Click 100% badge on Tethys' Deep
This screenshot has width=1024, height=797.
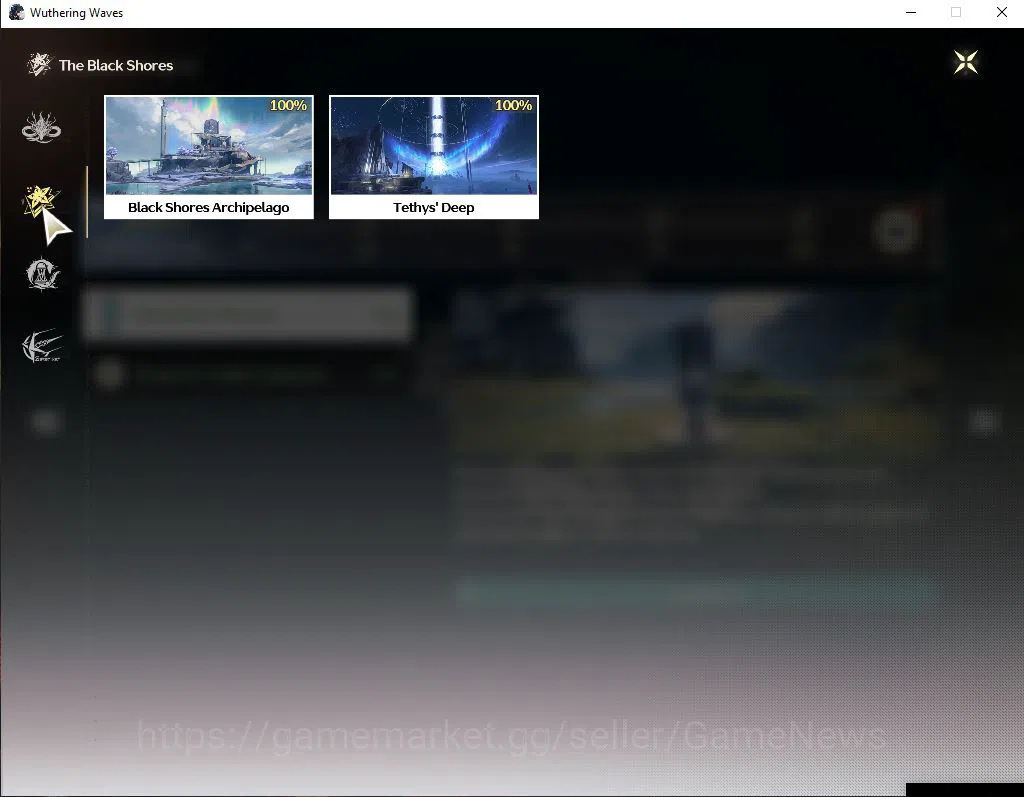[513, 105]
